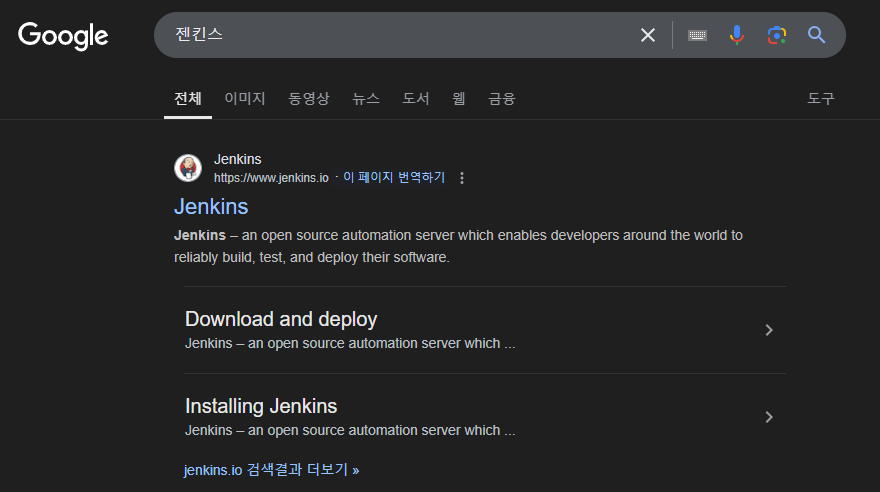
Task: Select the 전체 tab
Action: 187,99
